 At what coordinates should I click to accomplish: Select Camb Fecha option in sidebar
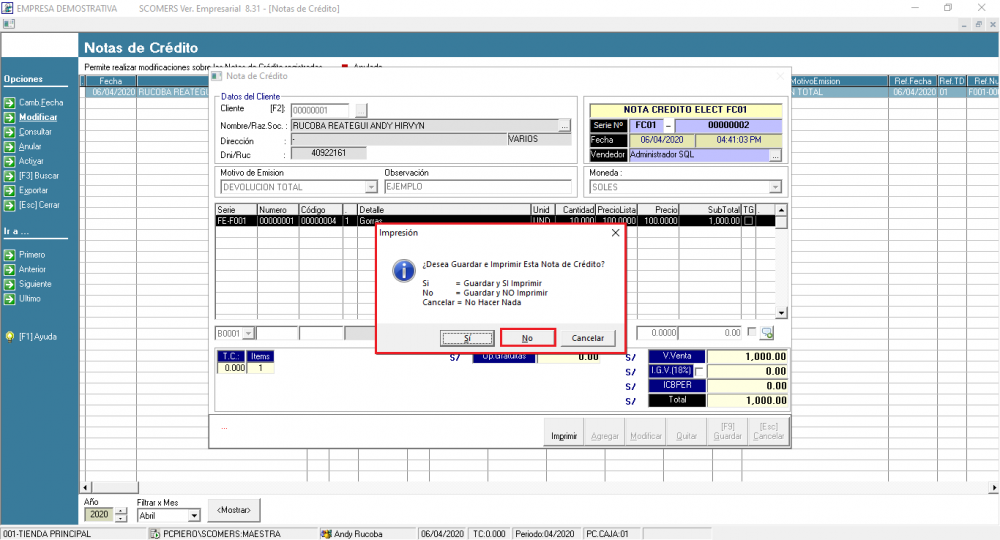pyautogui.click(x=41, y=103)
